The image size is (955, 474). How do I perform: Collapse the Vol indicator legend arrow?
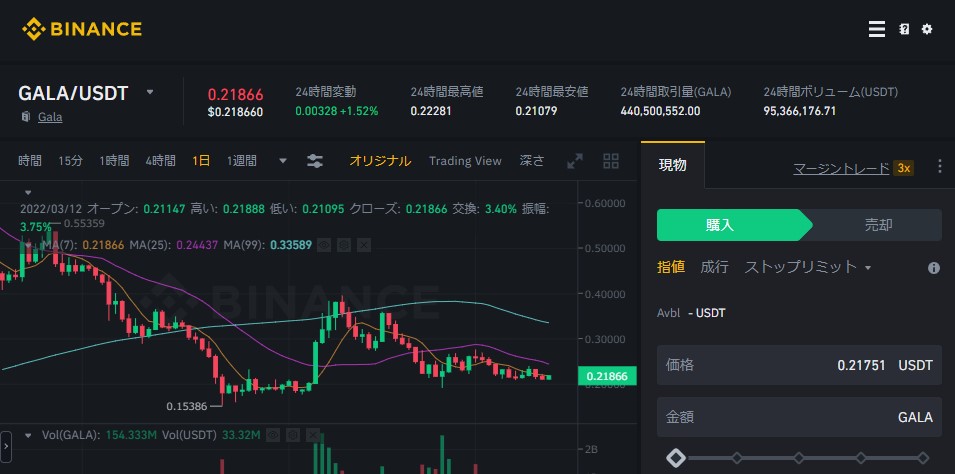click(x=27, y=435)
